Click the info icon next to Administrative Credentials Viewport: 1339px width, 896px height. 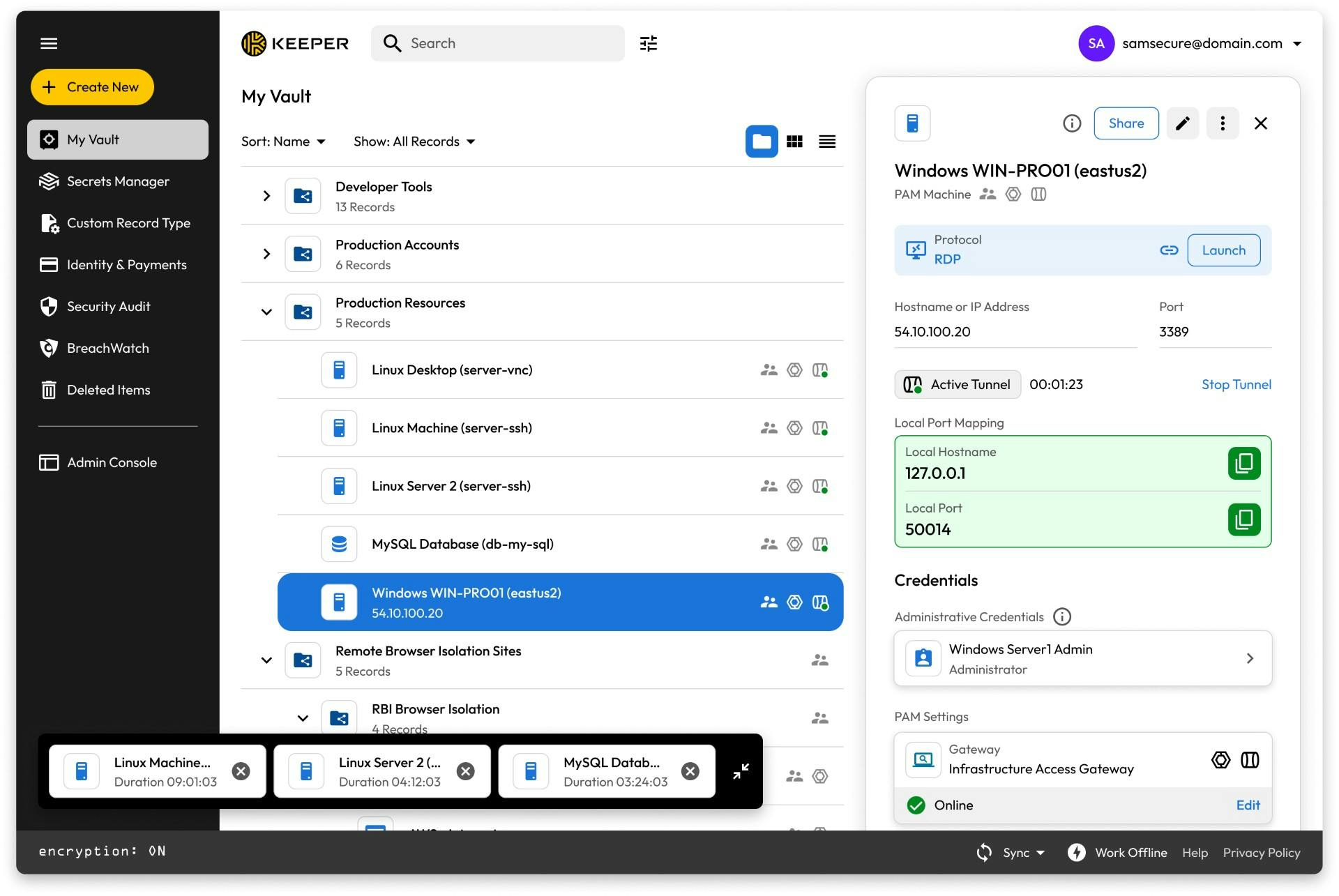[1062, 616]
